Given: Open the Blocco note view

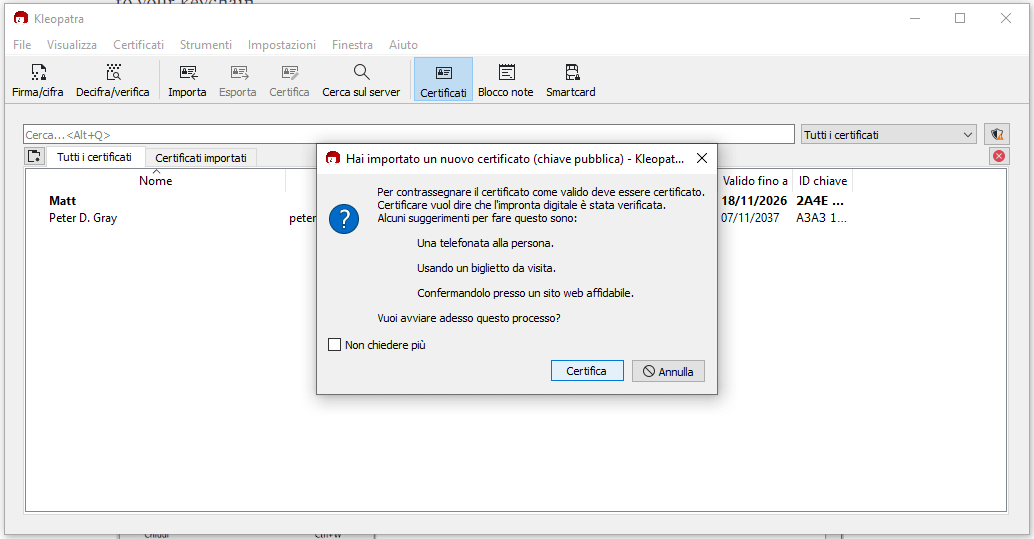Looking at the screenshot, I should [x=506, y=80].
